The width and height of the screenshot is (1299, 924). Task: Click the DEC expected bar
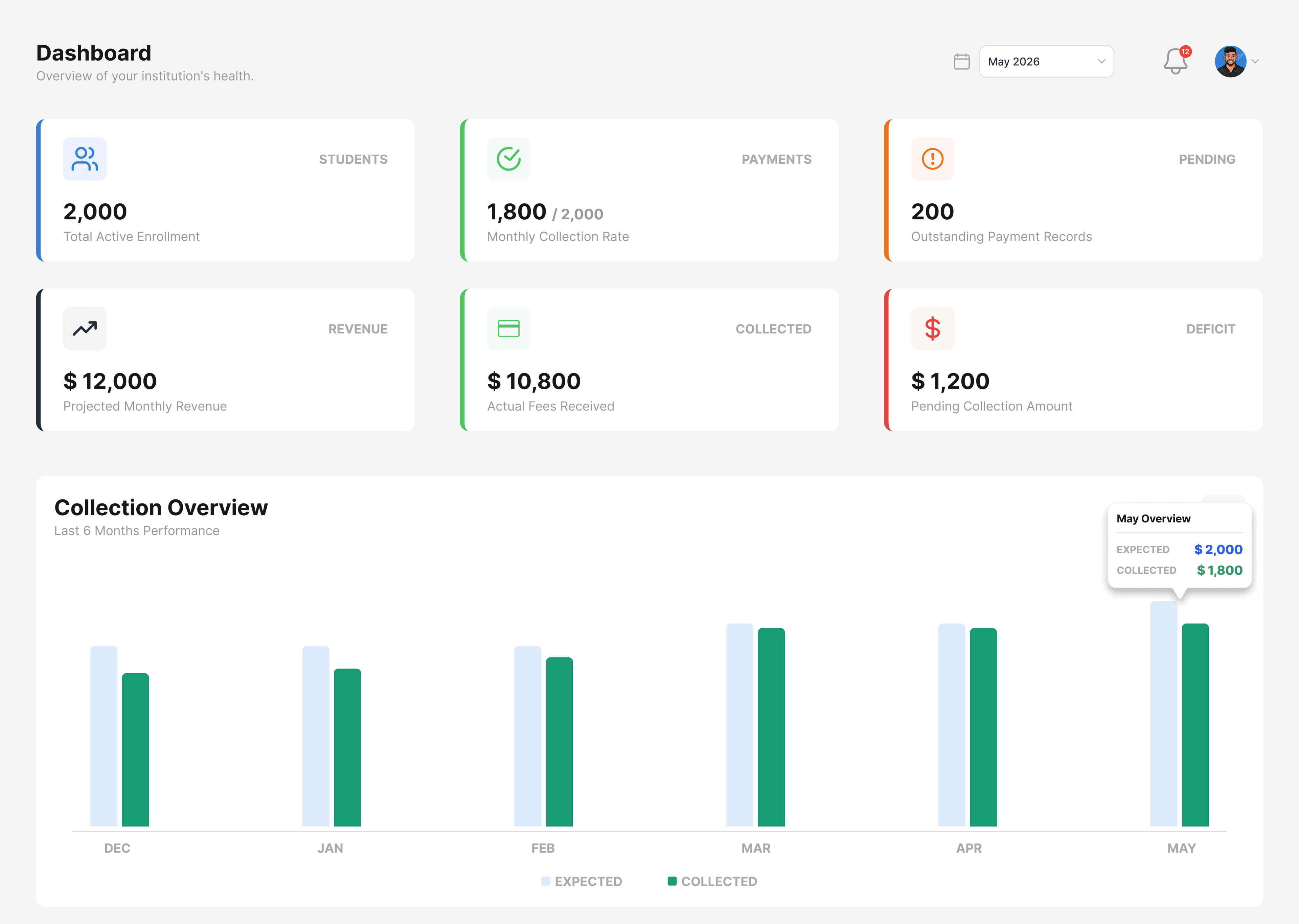104,736
